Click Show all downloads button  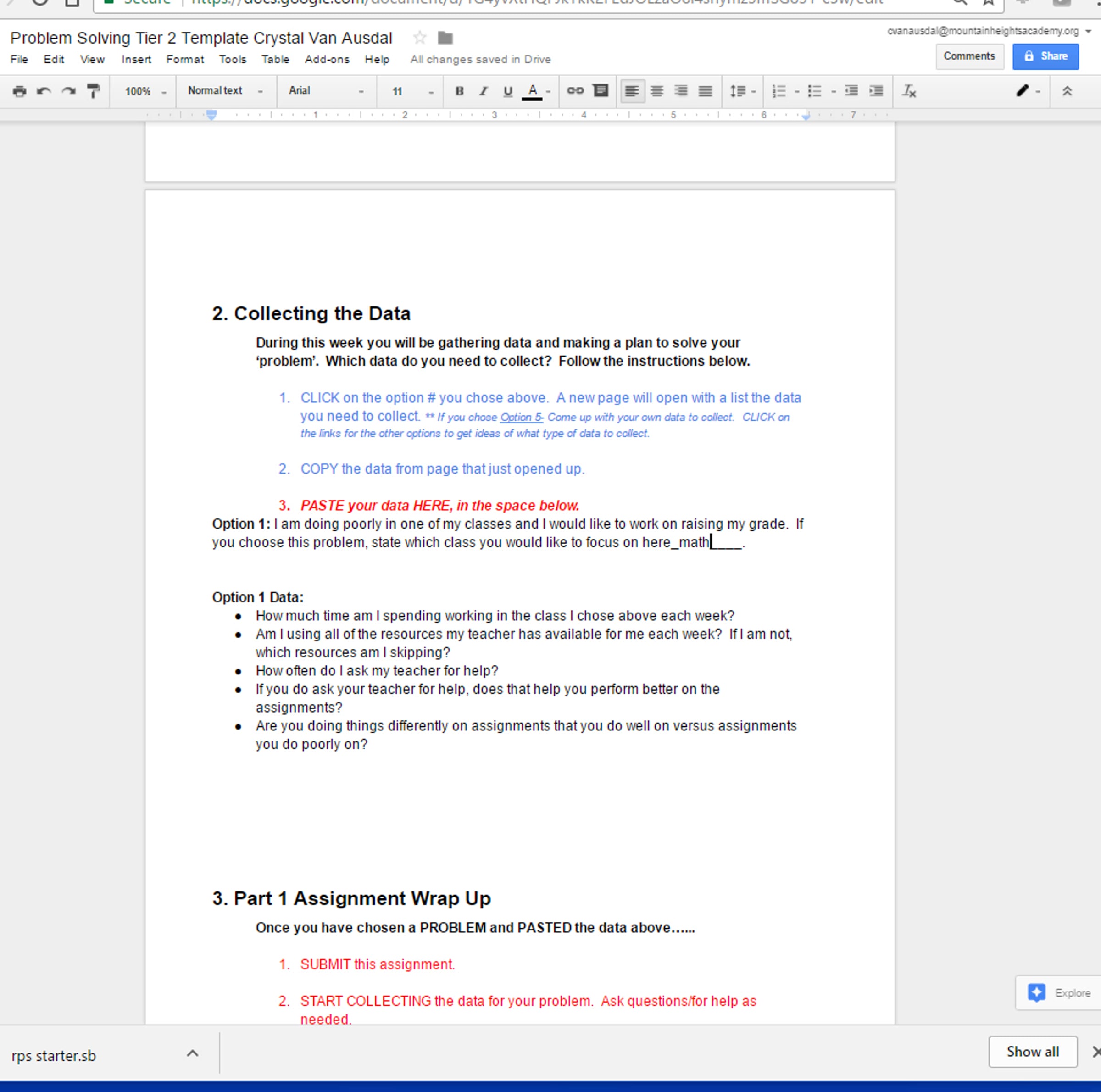click(1032, 1052)
